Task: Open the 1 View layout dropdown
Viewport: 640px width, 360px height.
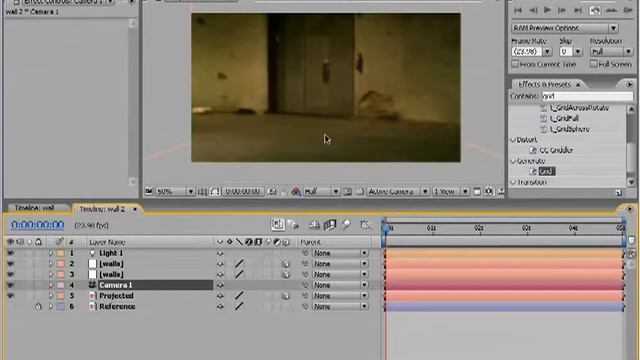Action: click(x=450, y=191)
